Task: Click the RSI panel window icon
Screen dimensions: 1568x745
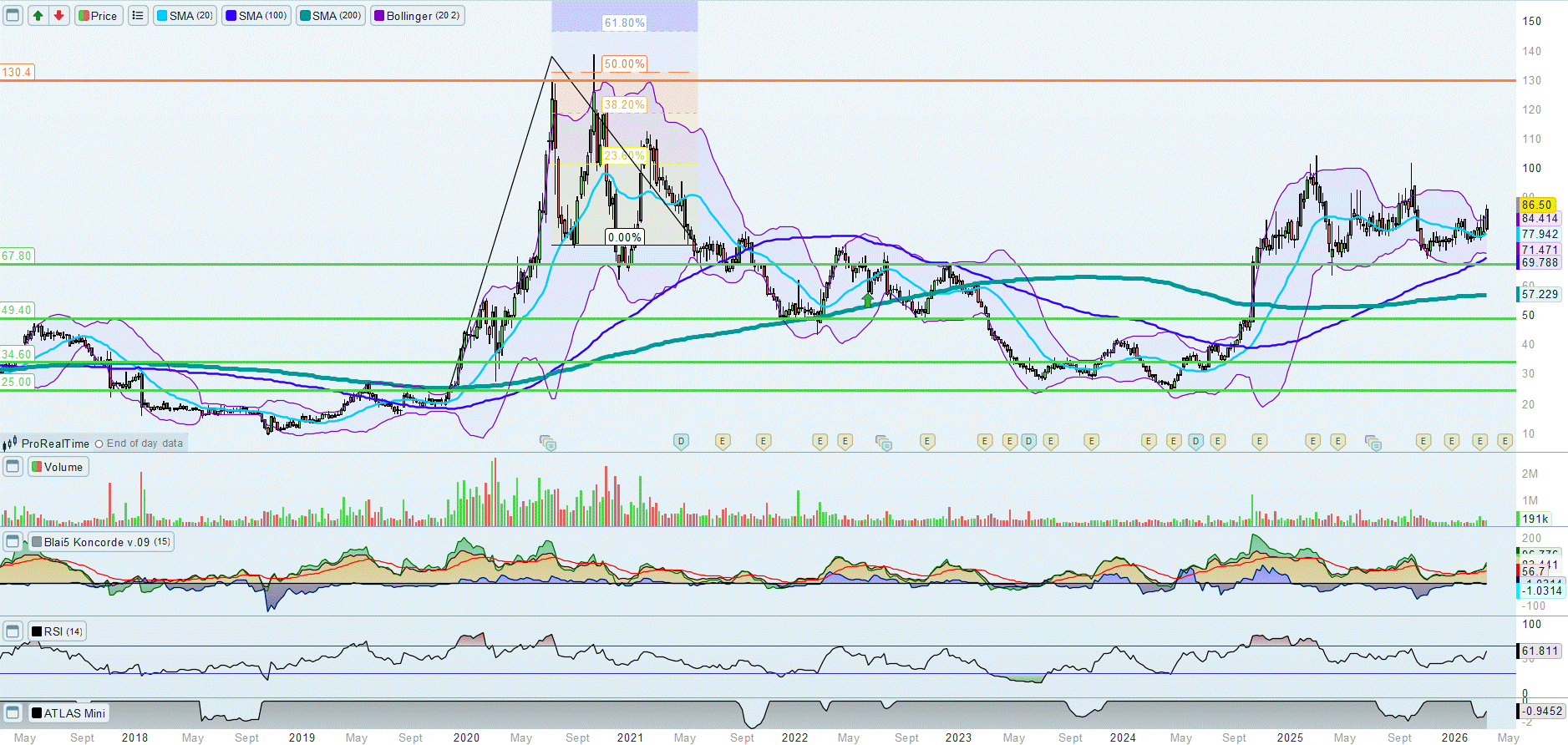Action: tap(13, 631)
